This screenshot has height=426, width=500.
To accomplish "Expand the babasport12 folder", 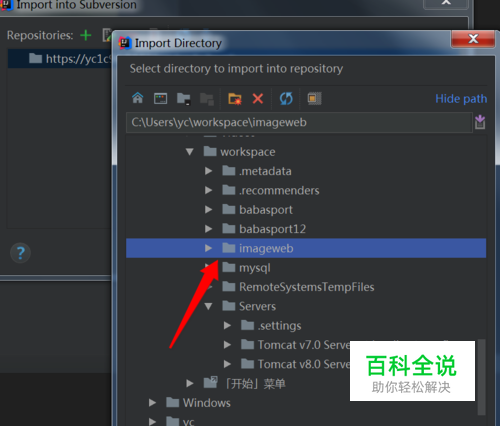I will pos(208,229).
